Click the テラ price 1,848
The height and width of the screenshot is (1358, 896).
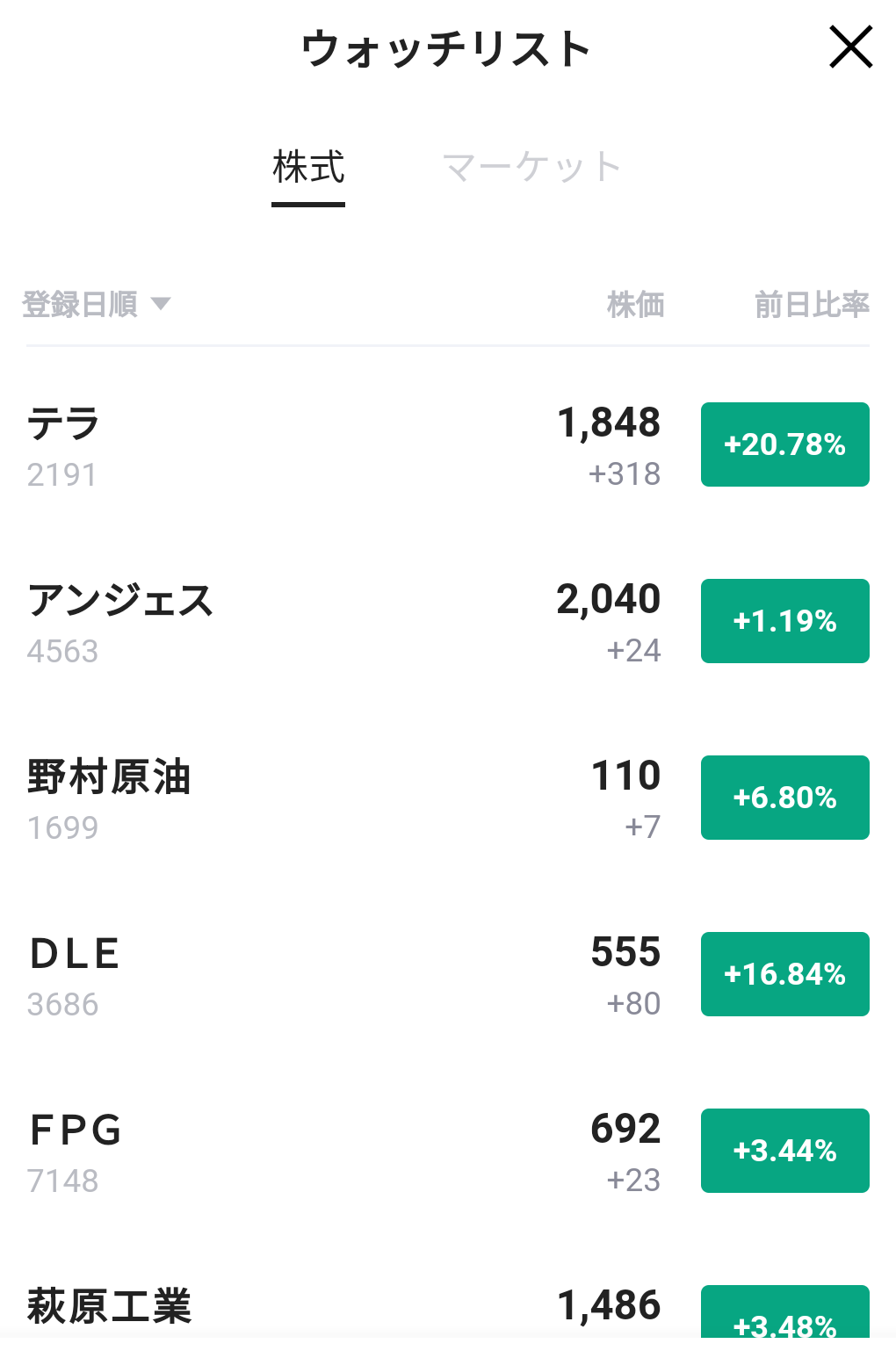(x=609, y=423)
